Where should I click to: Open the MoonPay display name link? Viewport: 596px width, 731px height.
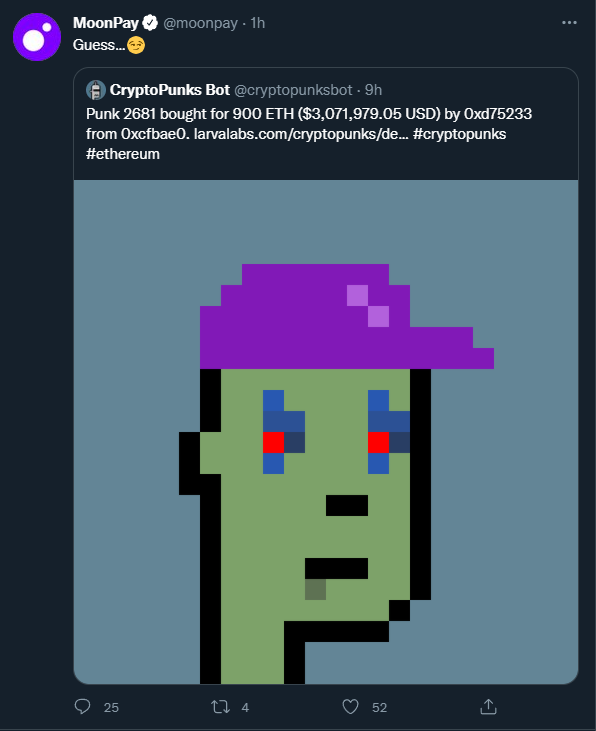coord(106,23)
